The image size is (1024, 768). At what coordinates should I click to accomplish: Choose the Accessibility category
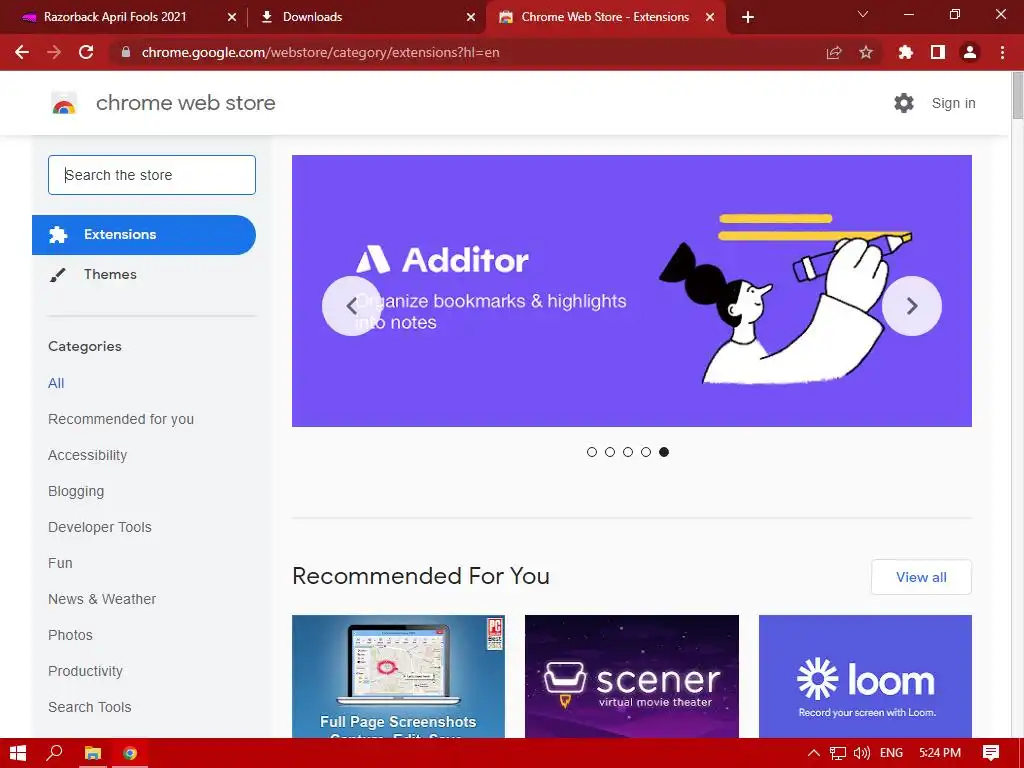tap(88, 455)
